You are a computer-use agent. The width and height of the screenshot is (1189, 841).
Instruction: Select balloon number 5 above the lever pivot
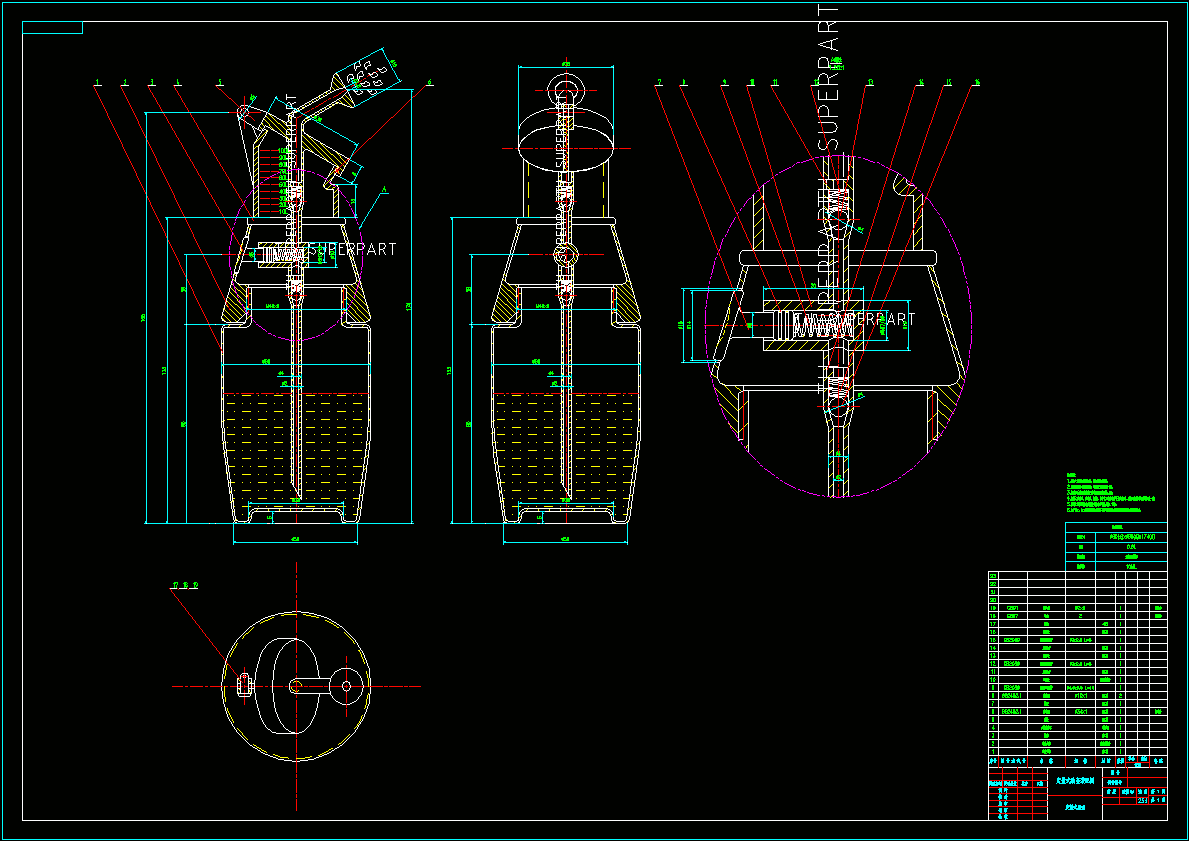tap(220, 82)
